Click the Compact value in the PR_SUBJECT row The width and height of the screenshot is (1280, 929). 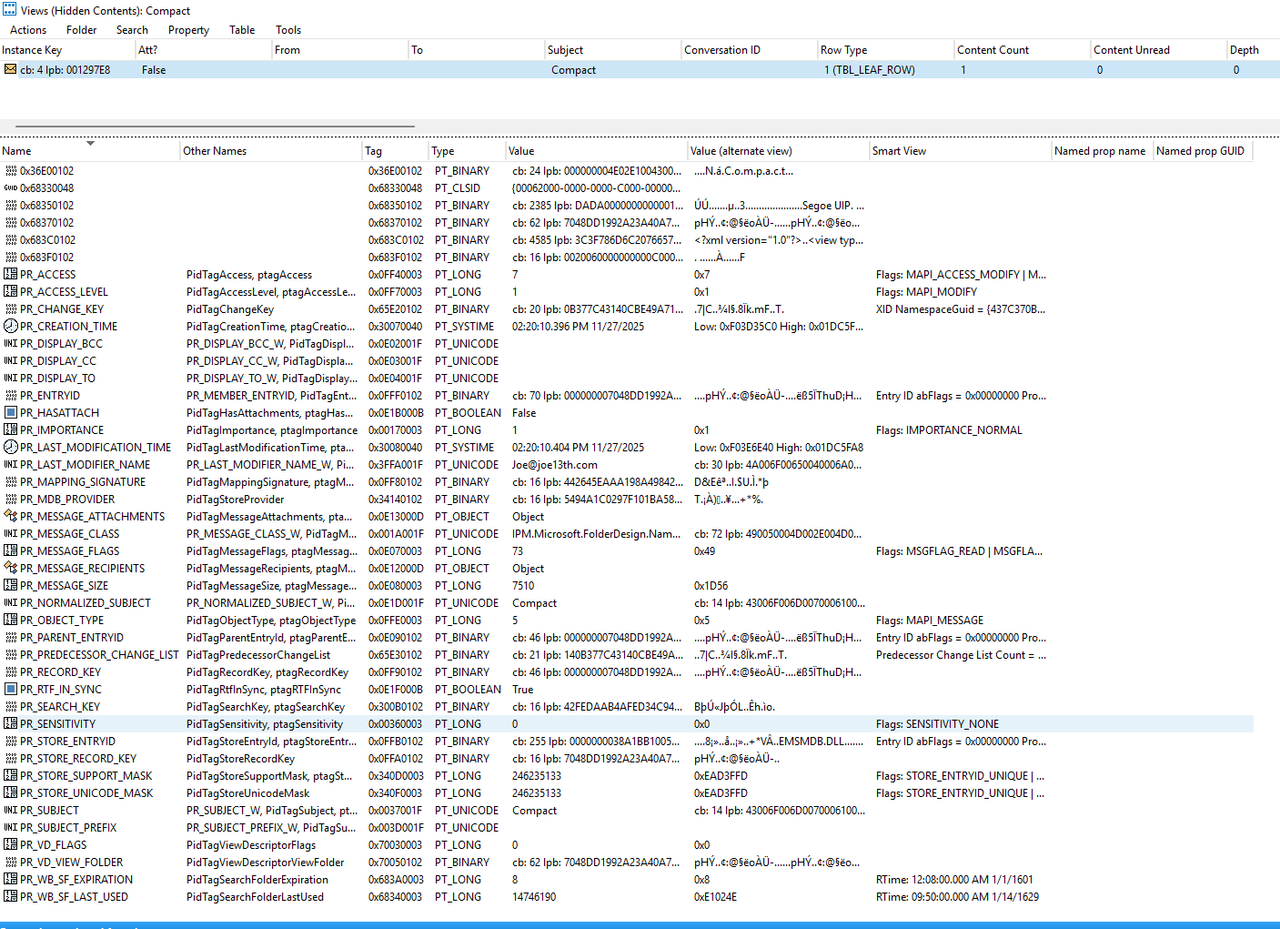[535, 810]
